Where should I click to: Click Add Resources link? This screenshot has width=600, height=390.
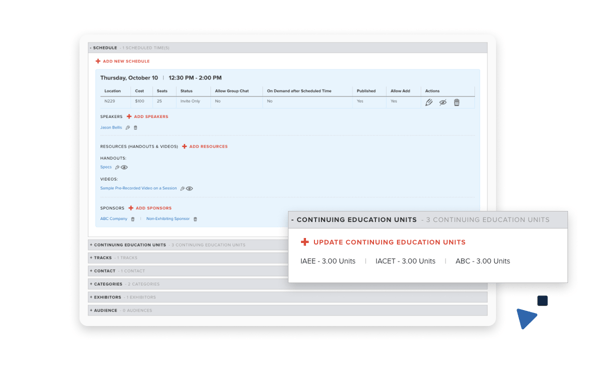coord(208,146)
